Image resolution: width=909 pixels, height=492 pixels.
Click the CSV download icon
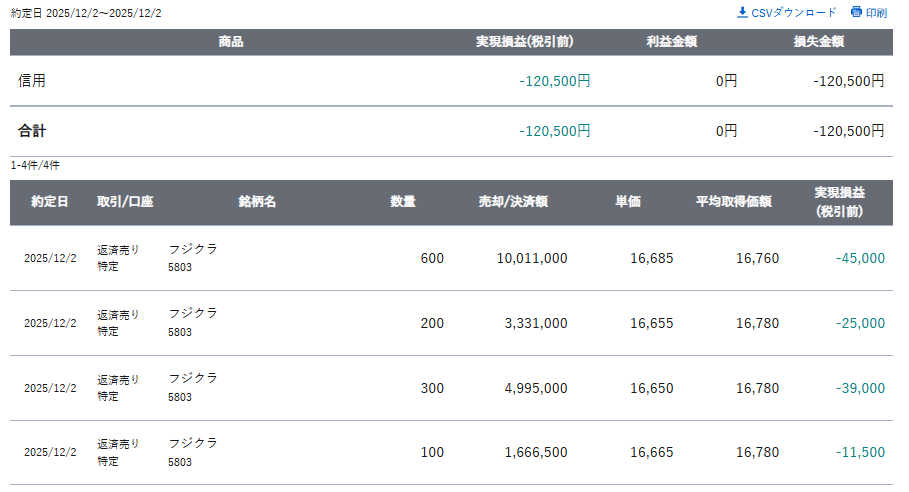point(742,12)
